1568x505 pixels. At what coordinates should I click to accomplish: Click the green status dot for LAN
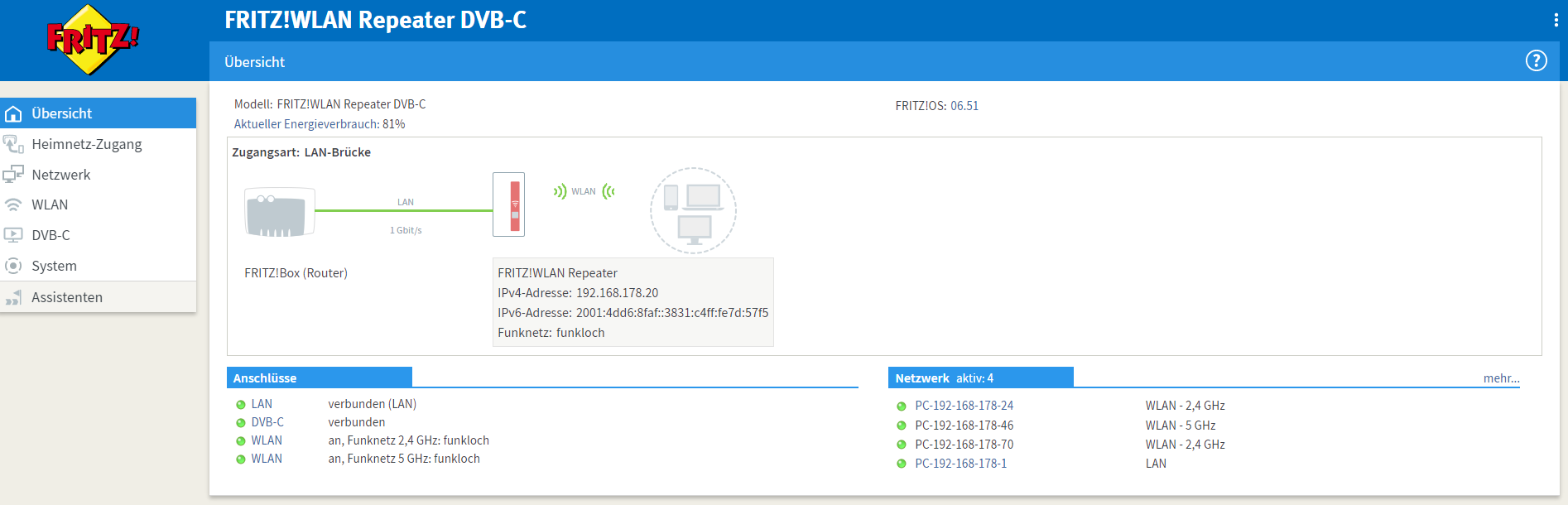241,405
